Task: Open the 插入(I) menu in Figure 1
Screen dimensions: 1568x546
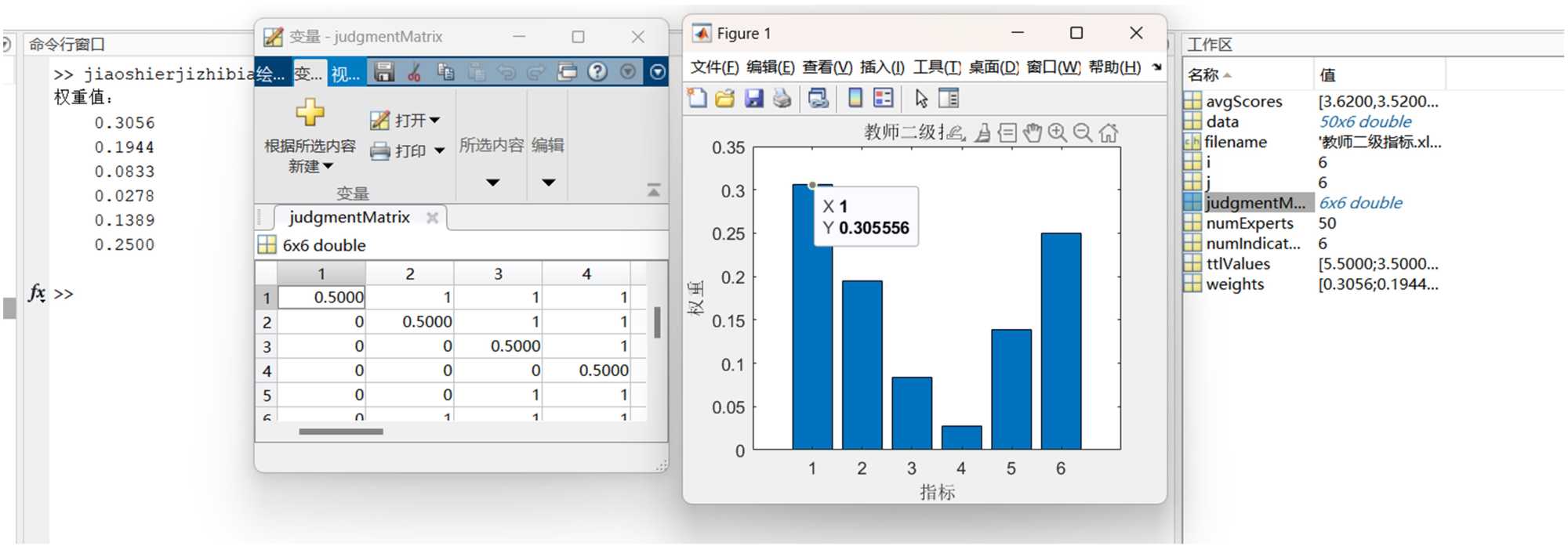Action: pos(882,67)
